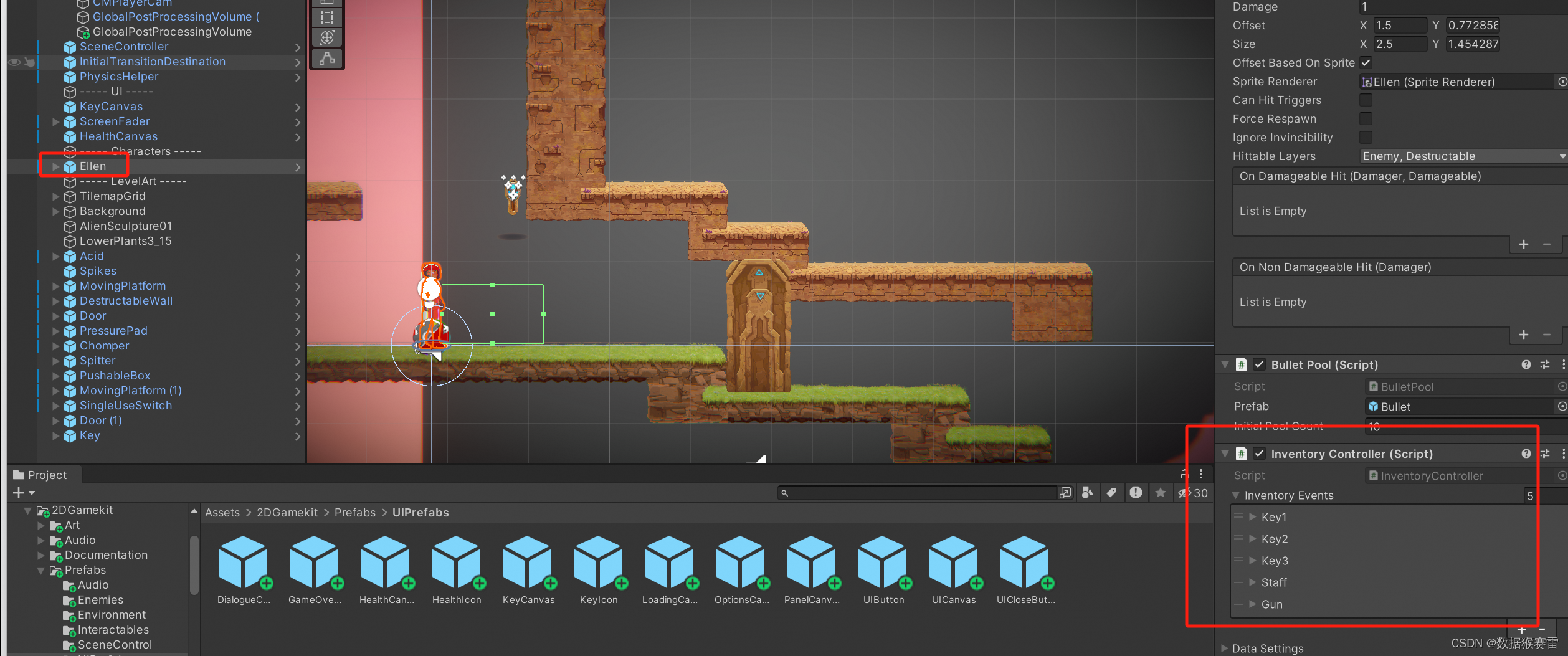
Task: Collapse 2DGamekit folder in Project tree
Action: [x=27, y=510]
